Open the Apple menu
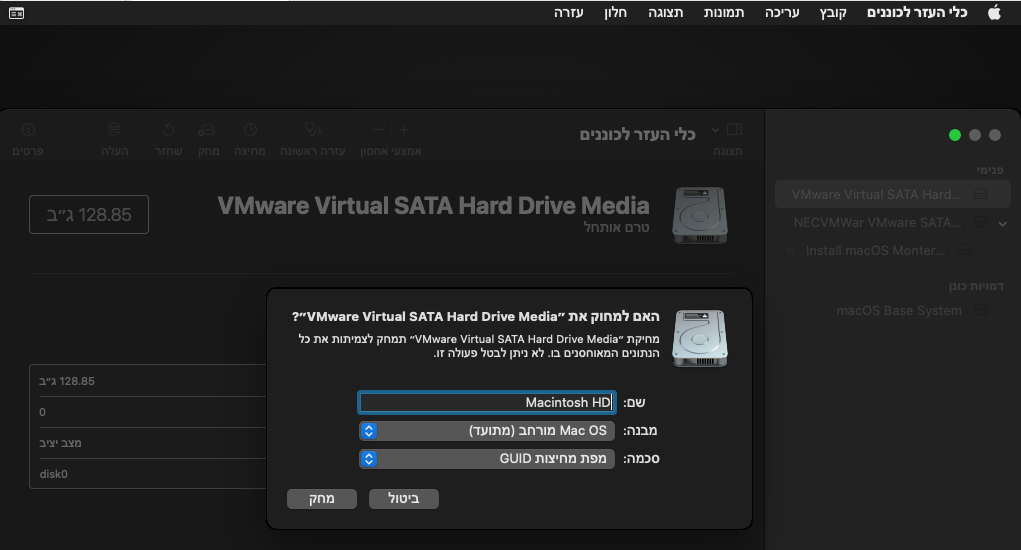The height and width of the screenshot is (550, 1021). click(994, 12)
